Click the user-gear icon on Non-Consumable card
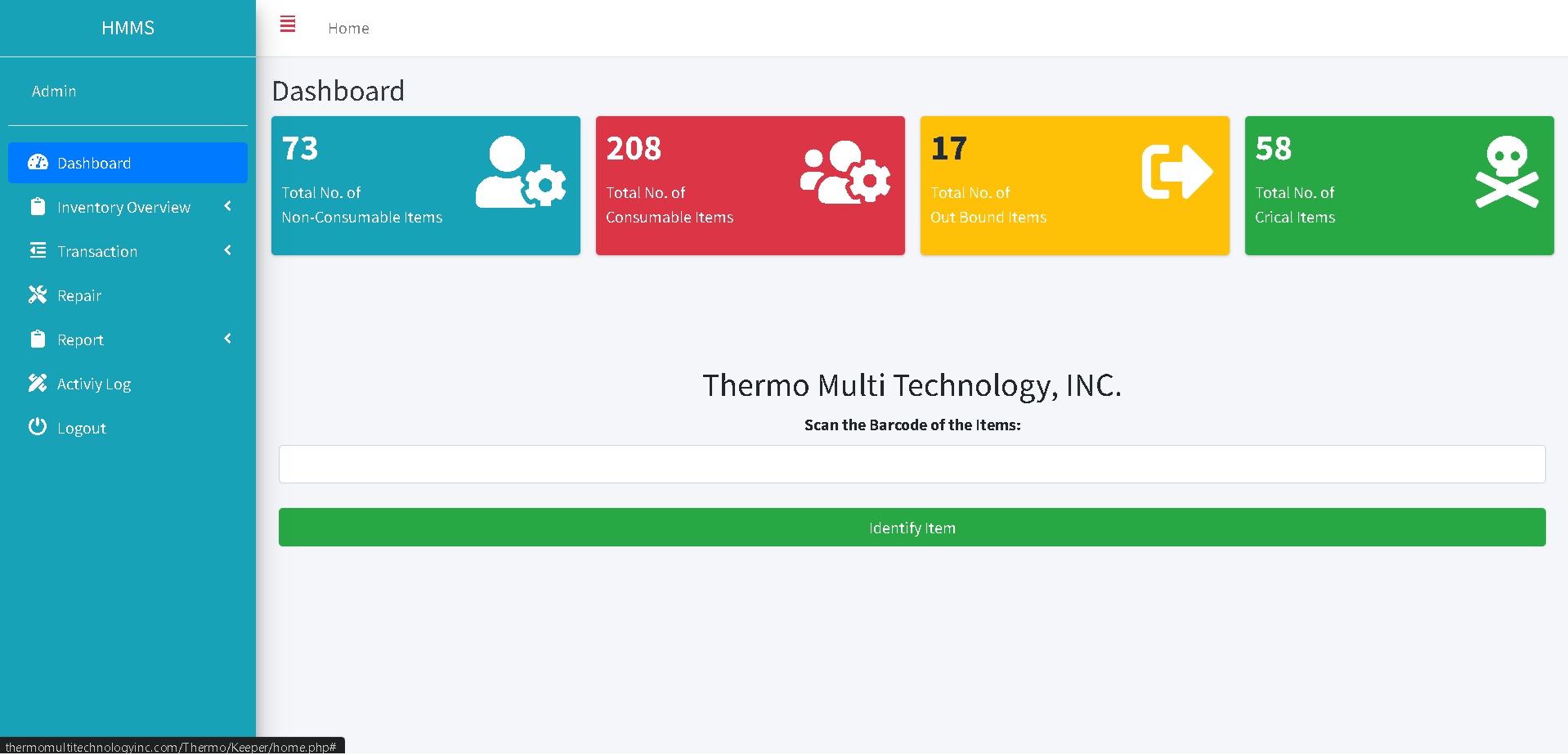 pos(521,172)
